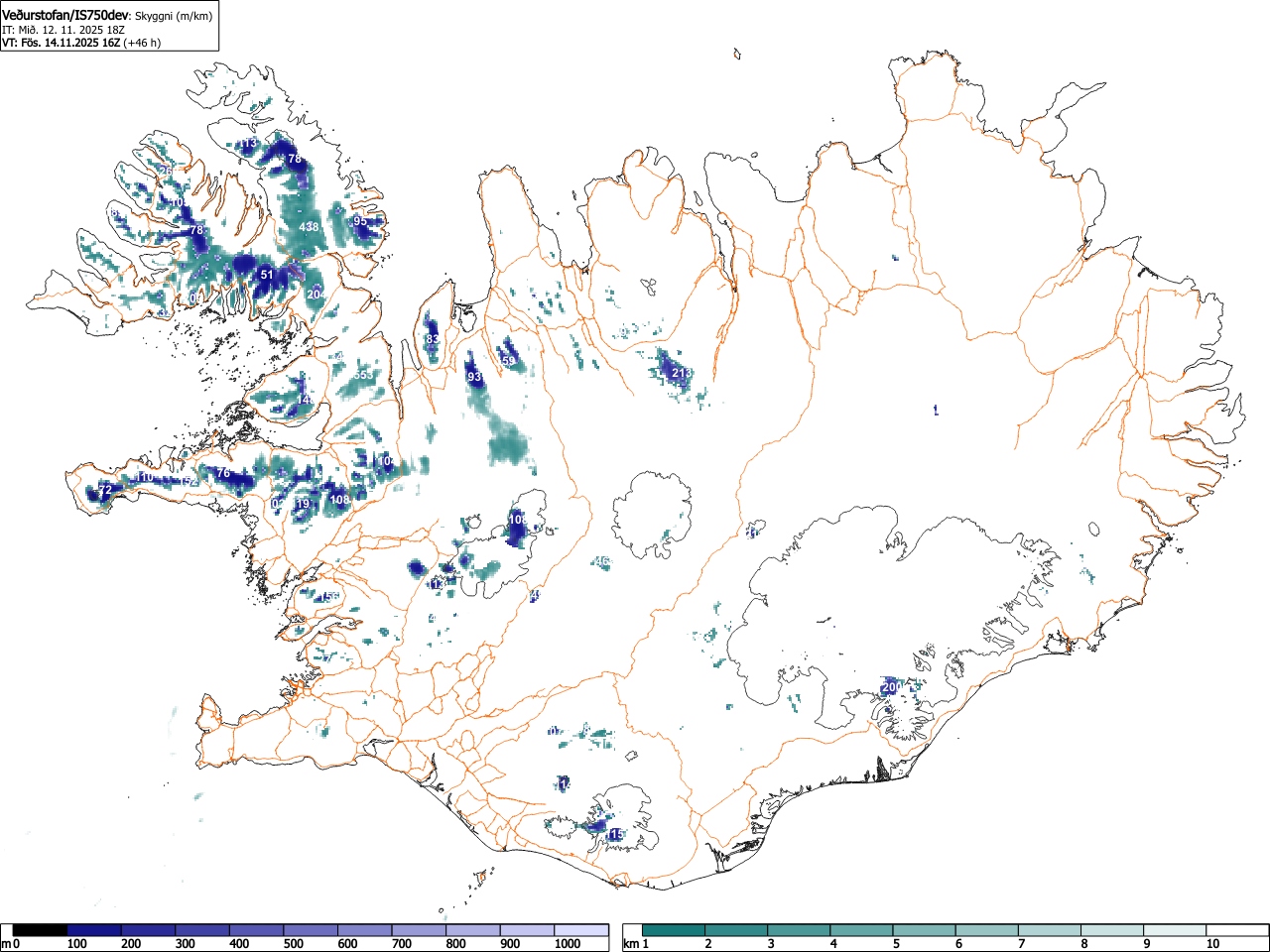Click the "95" value on the map
The height and width of the screenshot is (952, 1270).
click(x=360, y=221)
